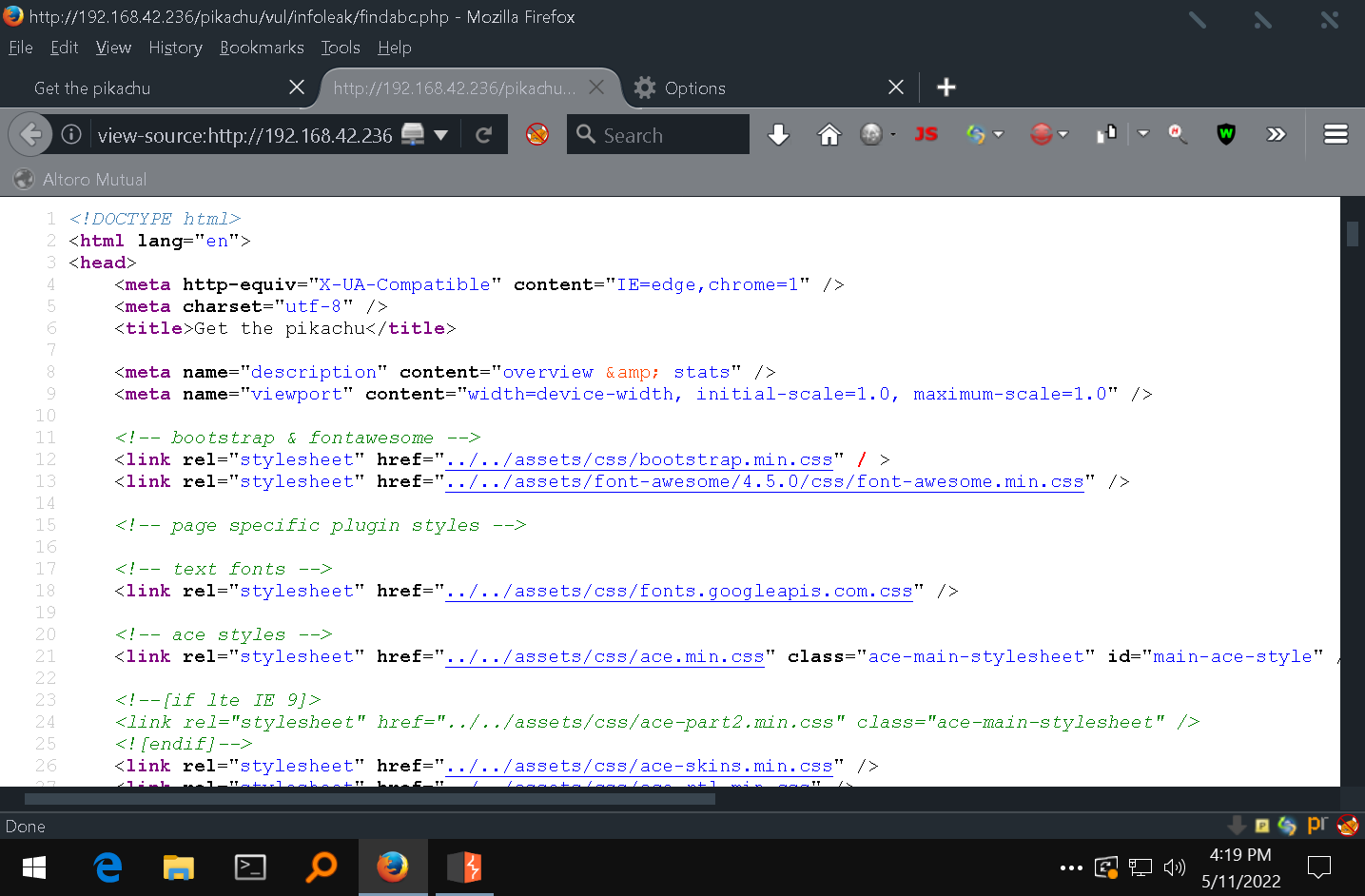Open the Windows Start menu
Screen dimensions: 1365x896
click(x=34, y=867)
